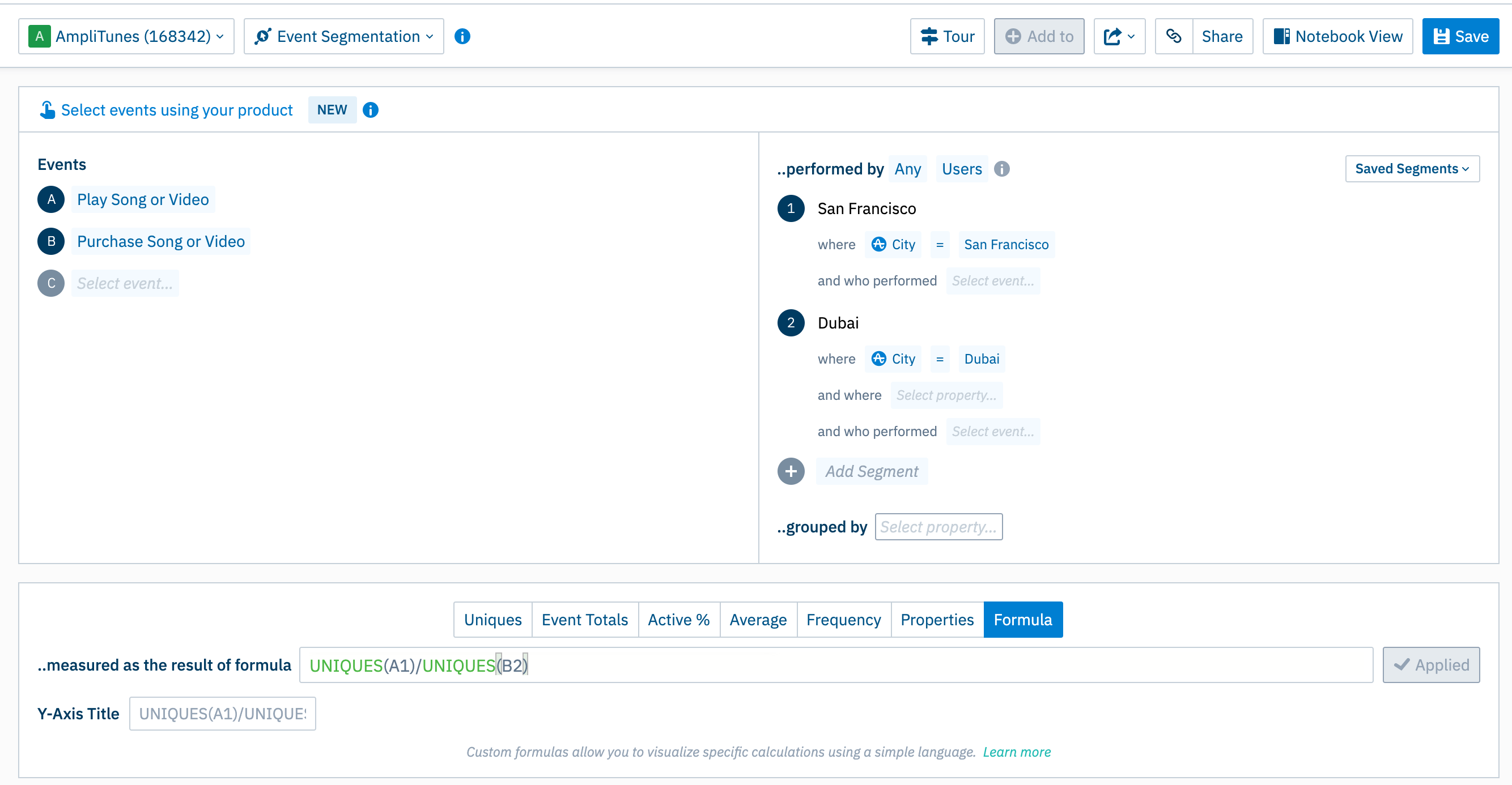
Task: Click the segment 1 number badge
Action: 791,208
